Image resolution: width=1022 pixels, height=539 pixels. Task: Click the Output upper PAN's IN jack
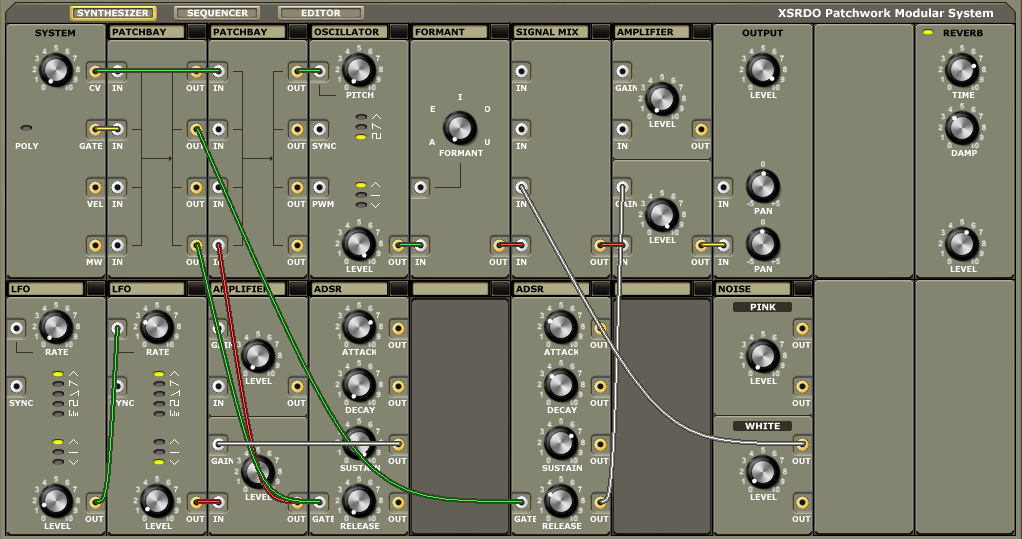click(x=724, y=188)
